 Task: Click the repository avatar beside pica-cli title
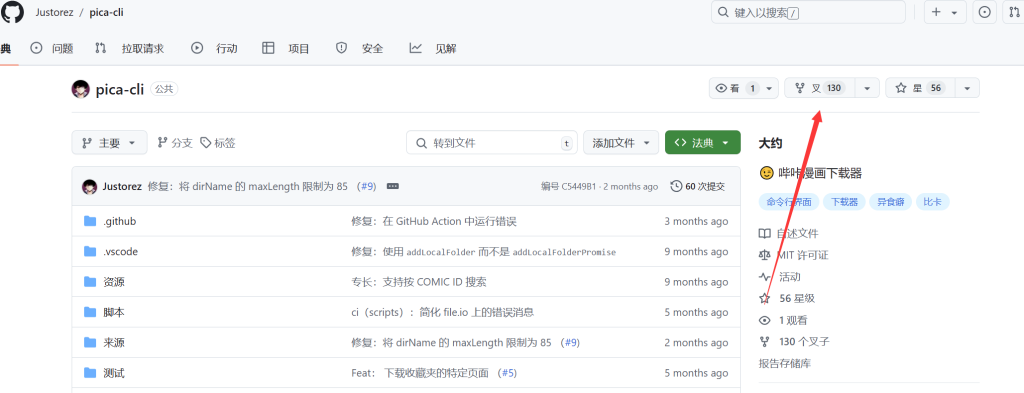[80, 89]
